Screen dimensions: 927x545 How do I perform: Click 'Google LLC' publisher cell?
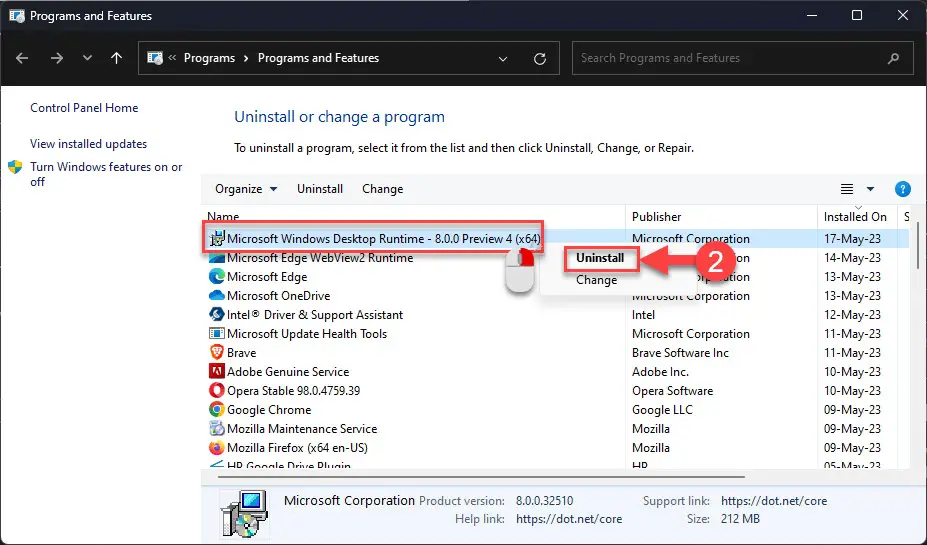click(x=662, y=409)
